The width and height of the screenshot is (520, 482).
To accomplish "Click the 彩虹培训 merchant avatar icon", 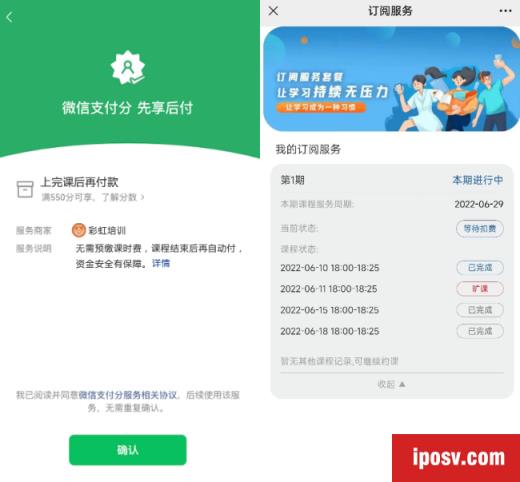I will [x=79, y=230].
